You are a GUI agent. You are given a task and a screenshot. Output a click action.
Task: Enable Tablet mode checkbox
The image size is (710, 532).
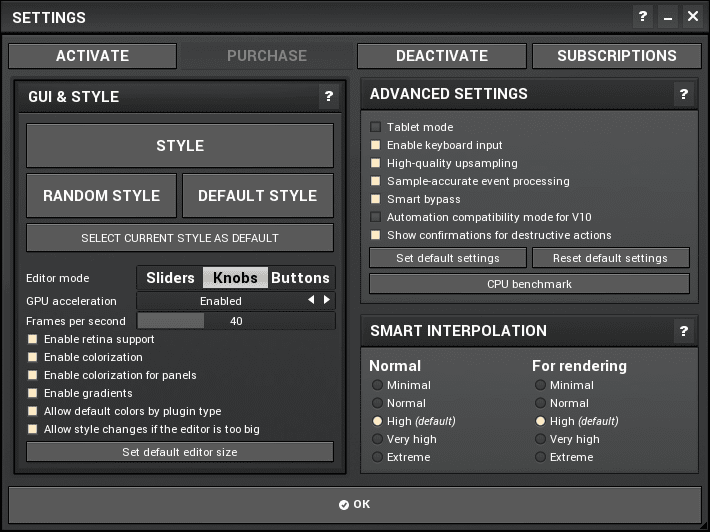click(376, 127)
